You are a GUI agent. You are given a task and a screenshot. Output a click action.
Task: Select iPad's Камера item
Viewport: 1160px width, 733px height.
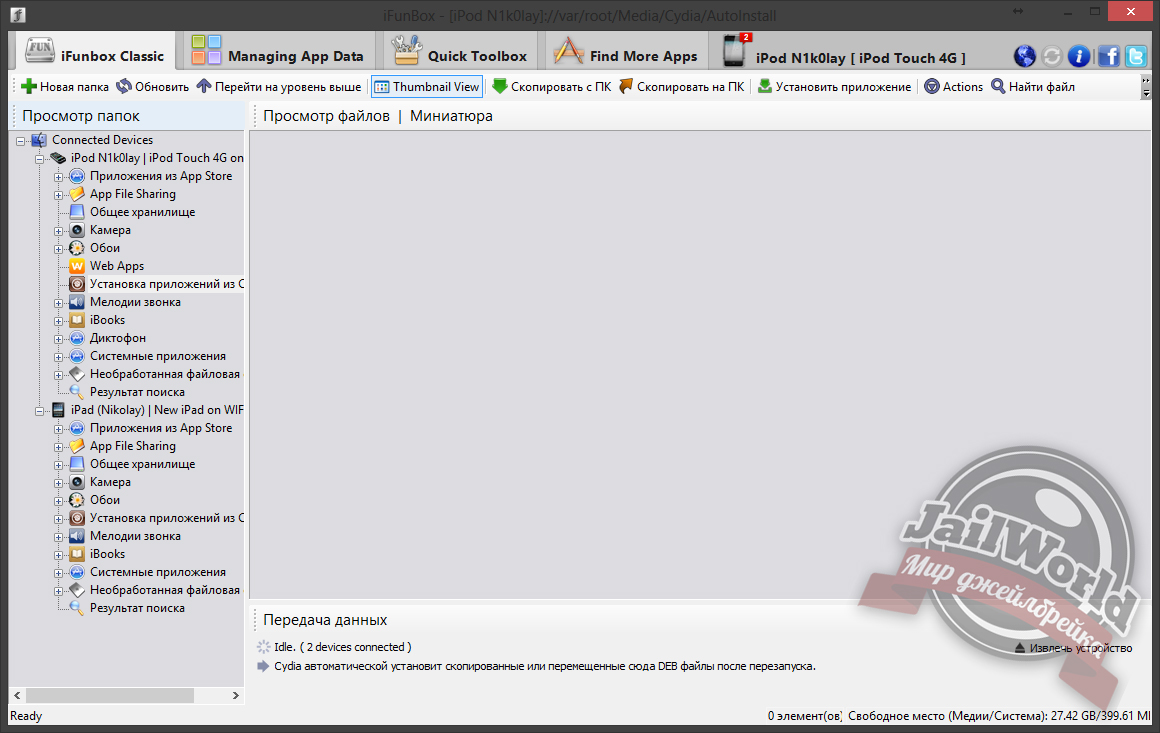pos(110,482)
